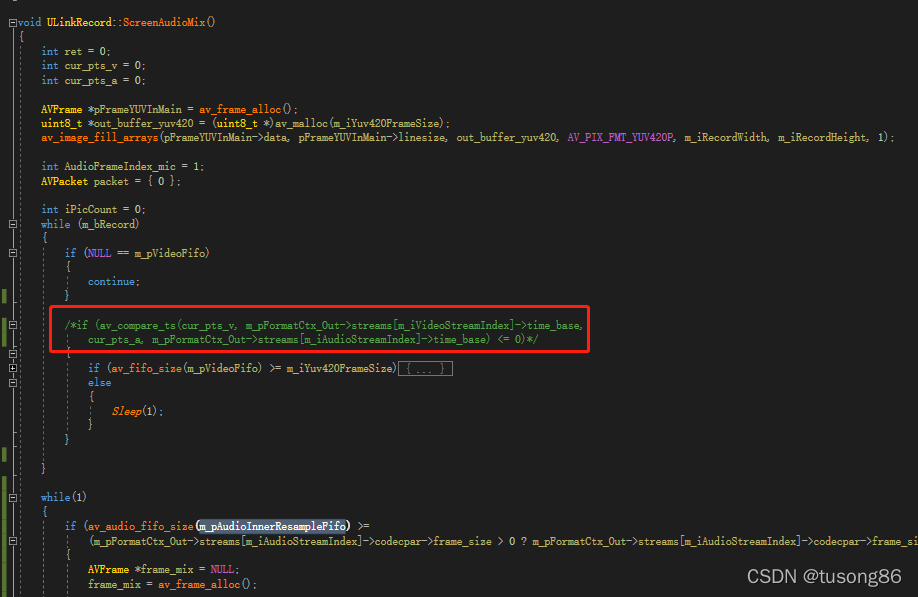Image resolution: width=918 pixels, height=597 pixels.
Task: Click the commented cur_pts_a comparison line
Action: [x=313, y=339]
